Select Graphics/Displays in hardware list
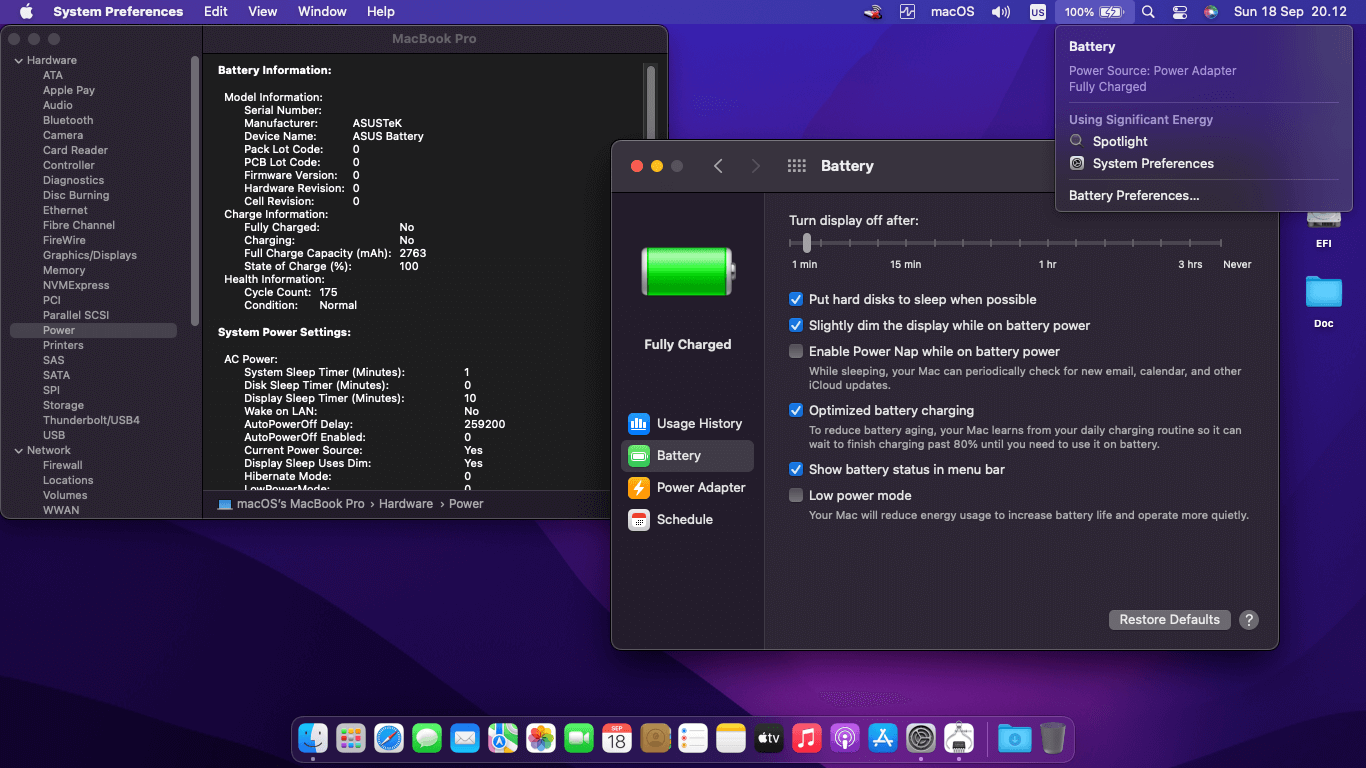 click(90, 255)
